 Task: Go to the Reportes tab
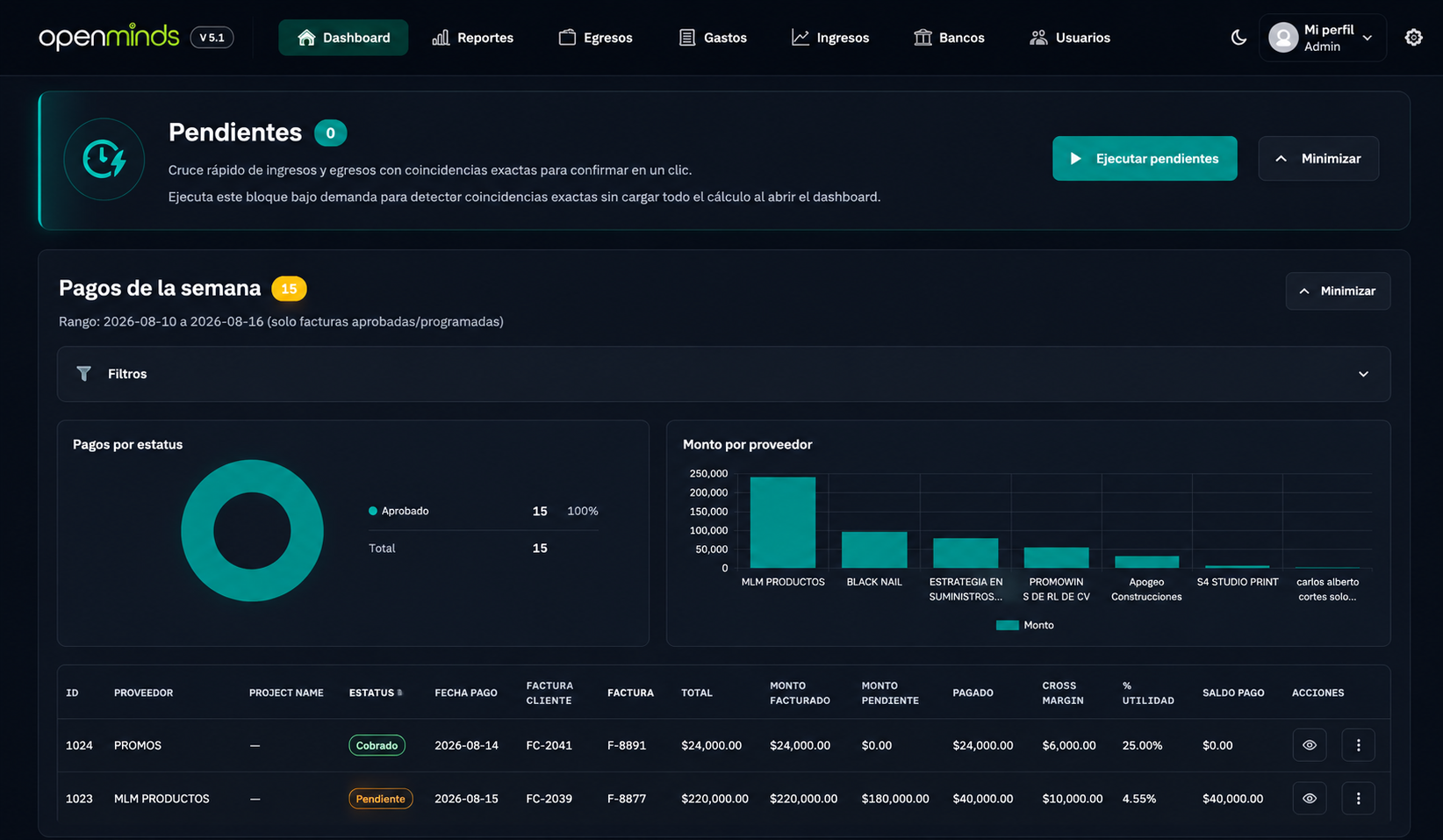tap(472, 38)
